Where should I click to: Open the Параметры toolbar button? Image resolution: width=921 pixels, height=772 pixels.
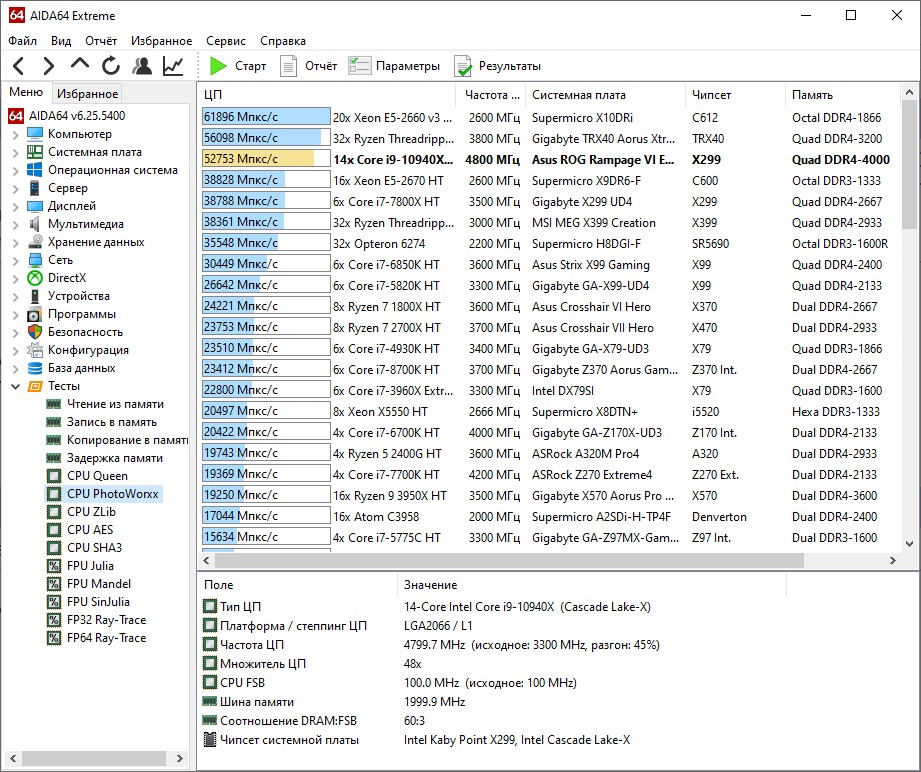[394, 66]
